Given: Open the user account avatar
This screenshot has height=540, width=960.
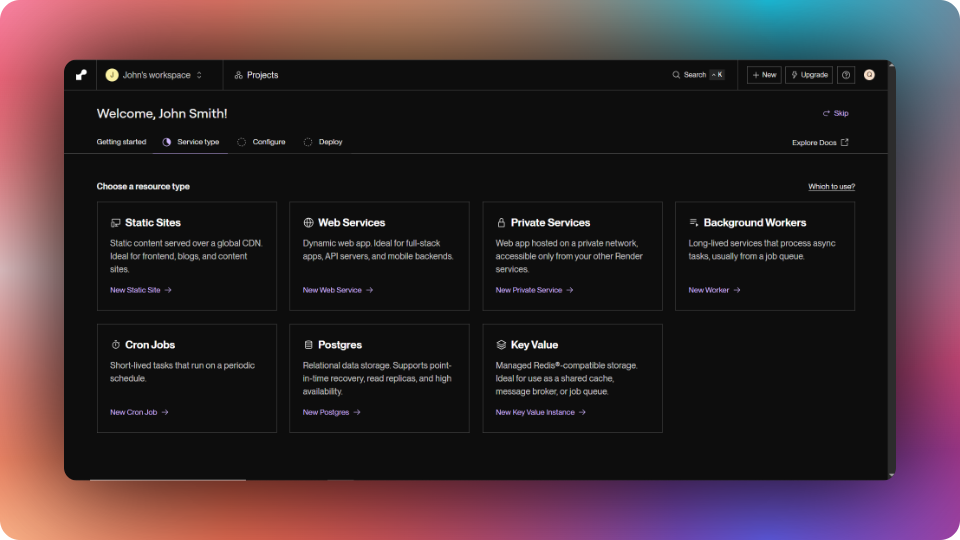Looking at the screenshot, I should pos(869,75).
